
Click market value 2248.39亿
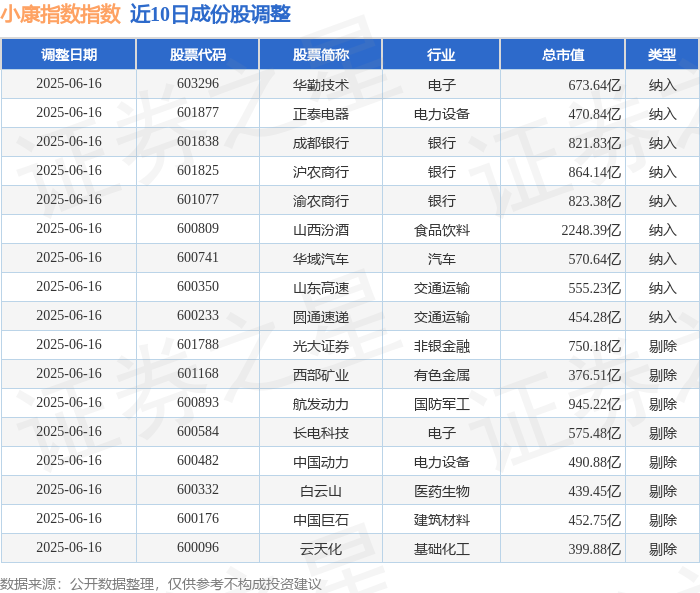point(591,230)
